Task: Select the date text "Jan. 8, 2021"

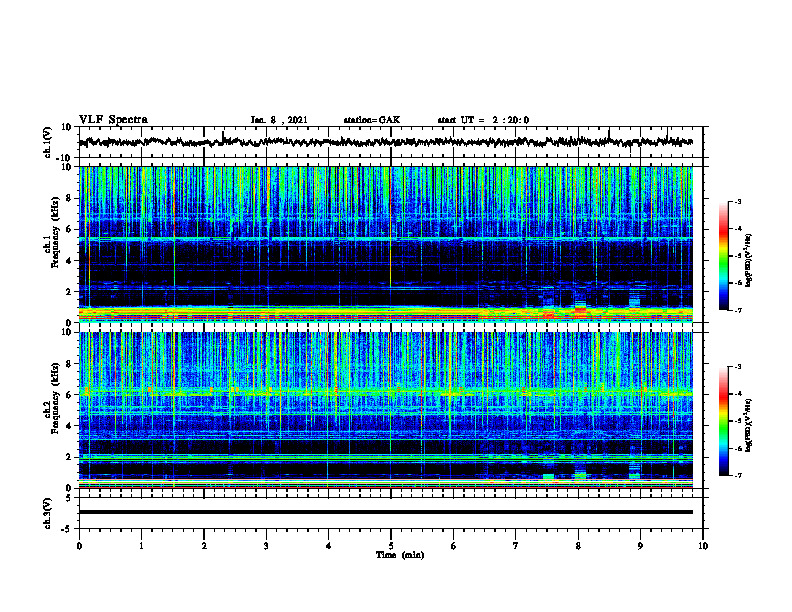Action: [279, 120]
